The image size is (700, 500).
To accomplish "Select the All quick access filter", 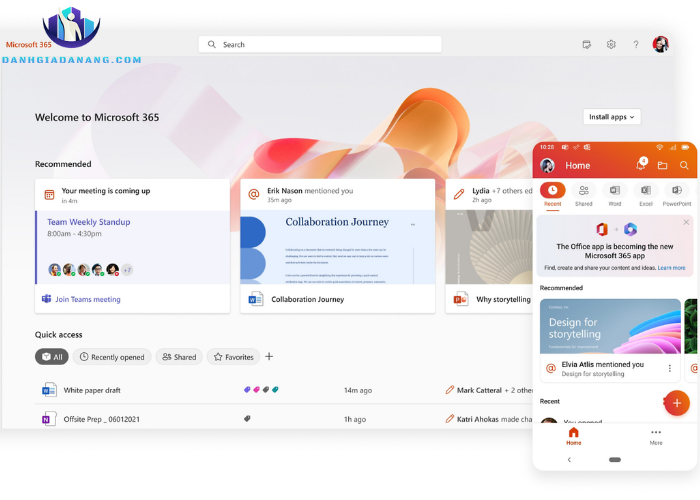I will pos(52,357).
